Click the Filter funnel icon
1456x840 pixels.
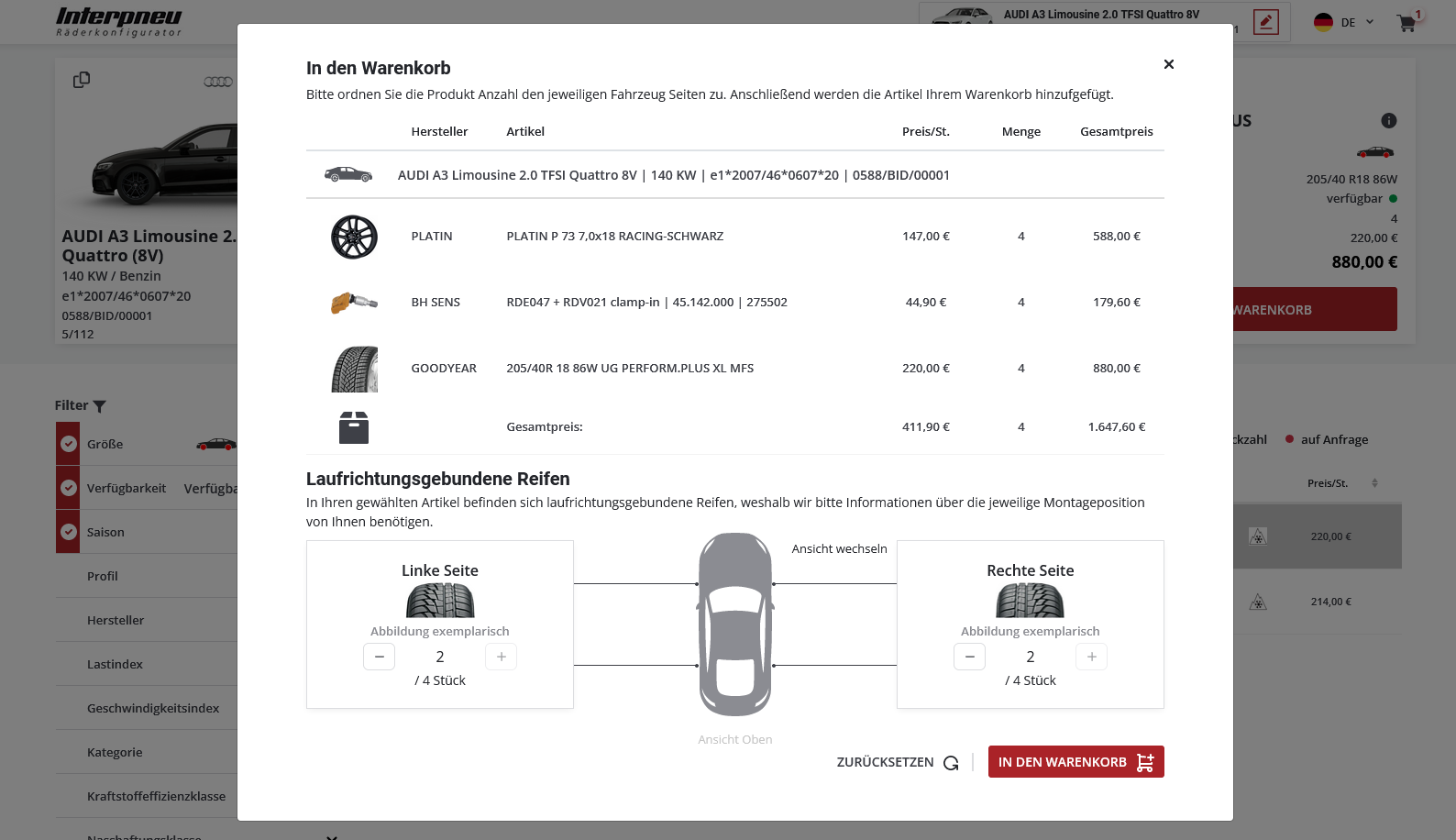pos(100,406)
